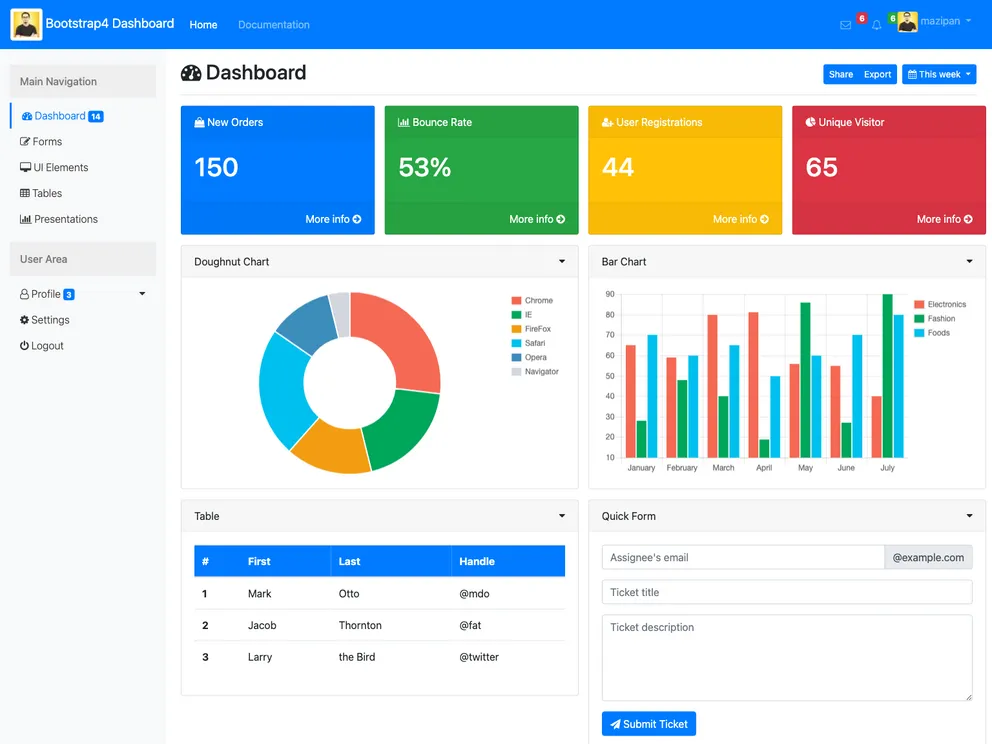Switch to the Documentation menu item

[x=273, y=24]
